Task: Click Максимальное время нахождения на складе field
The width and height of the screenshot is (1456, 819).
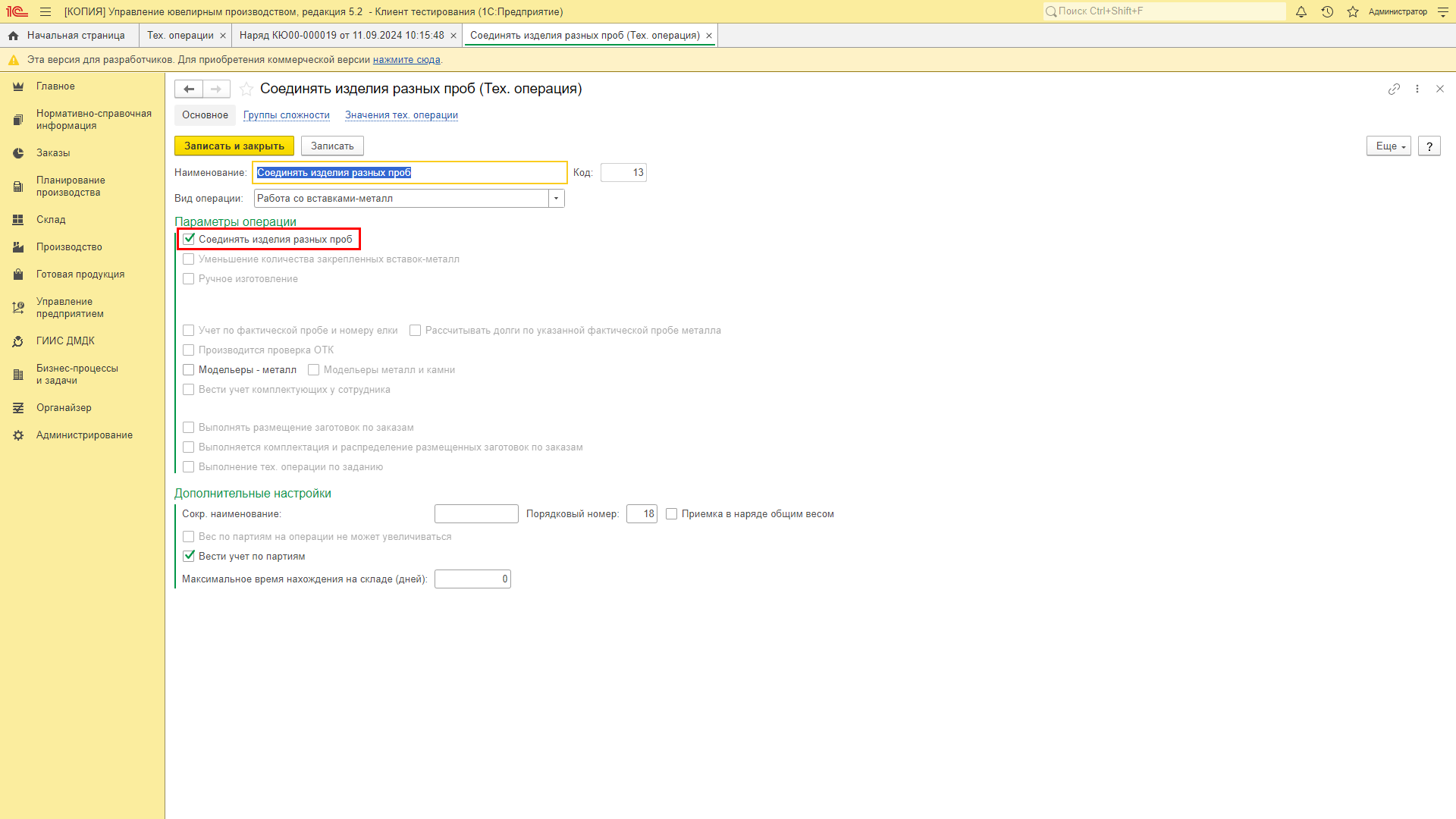Action: point(472,579)
